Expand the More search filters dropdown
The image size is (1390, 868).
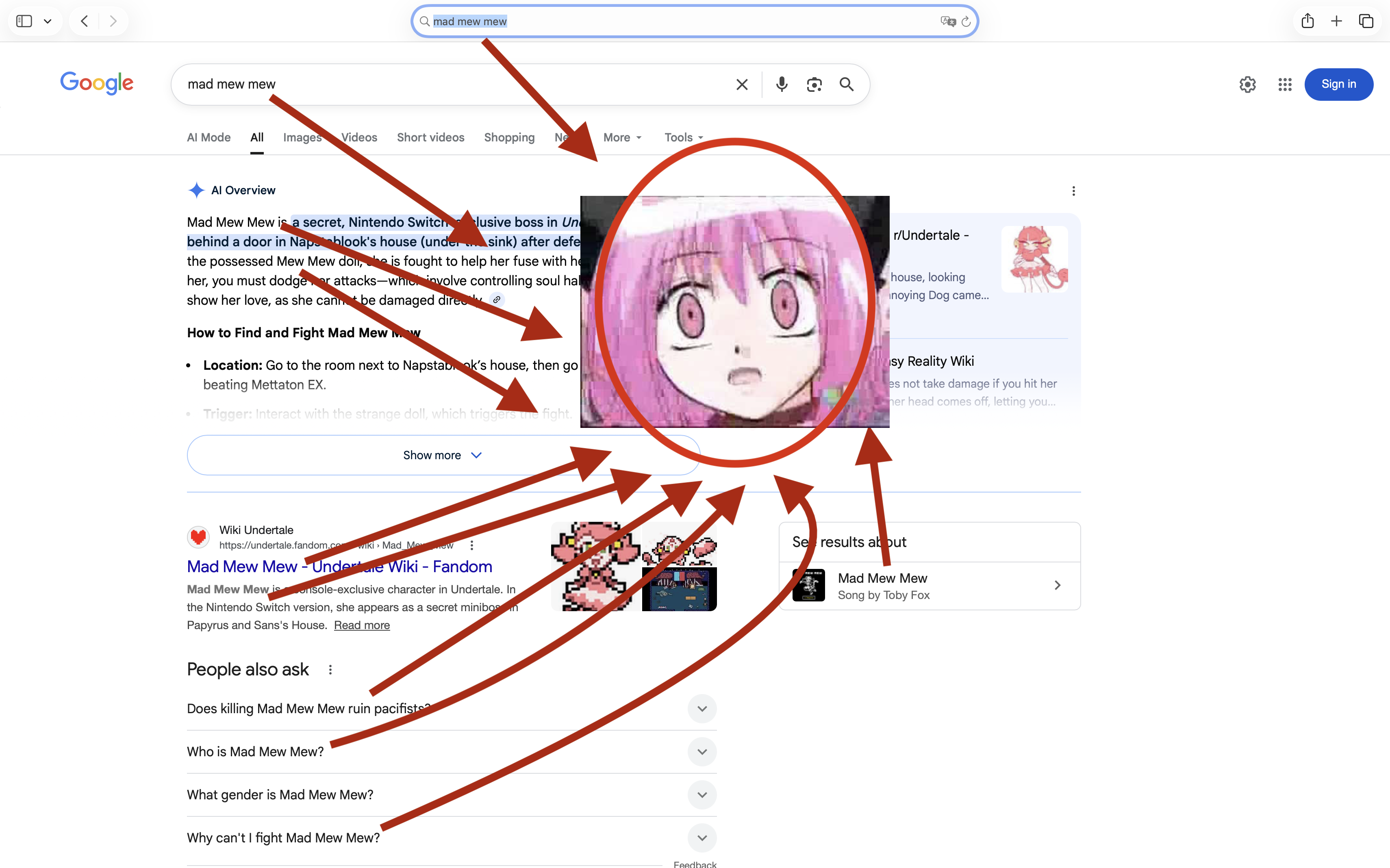622,137
